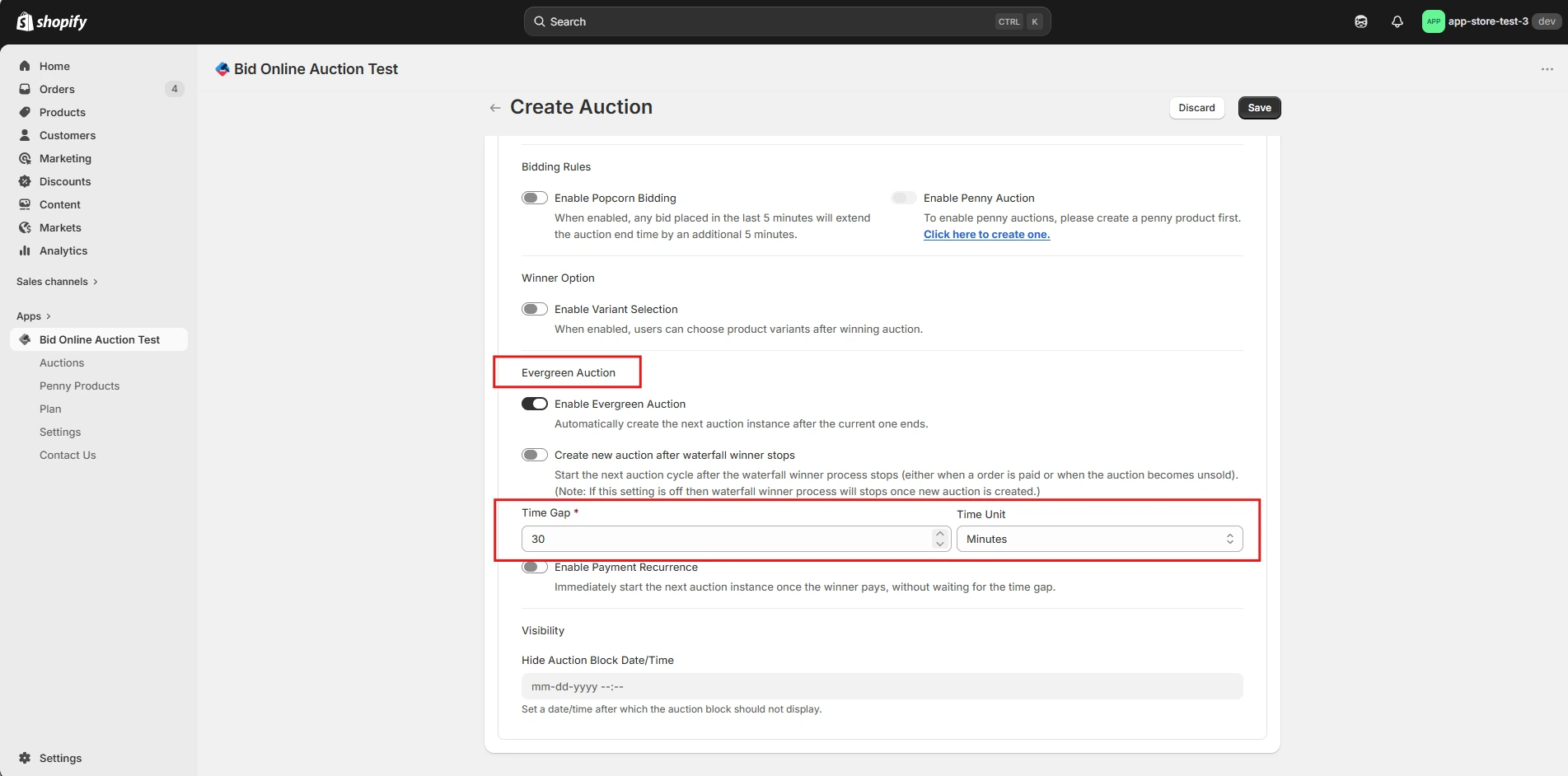Viewport: 1568px width, 776px height.
Task: Open the Discounts badge icon
Action: tap(25, 181)
